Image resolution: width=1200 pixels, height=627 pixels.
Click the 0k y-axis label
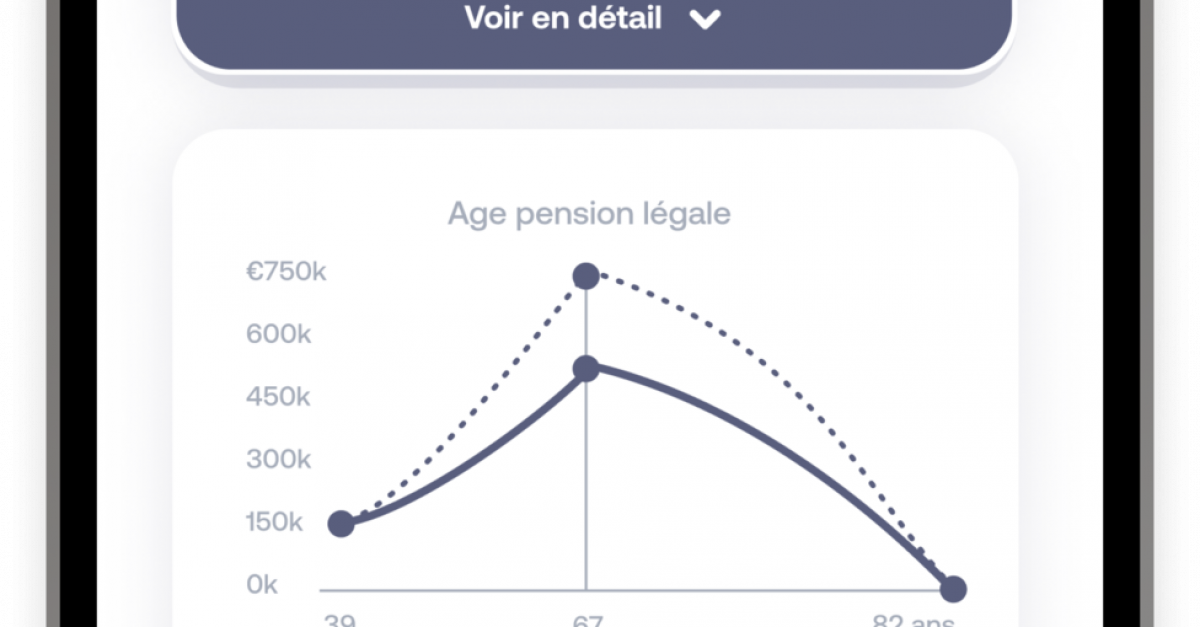[262, 585]
